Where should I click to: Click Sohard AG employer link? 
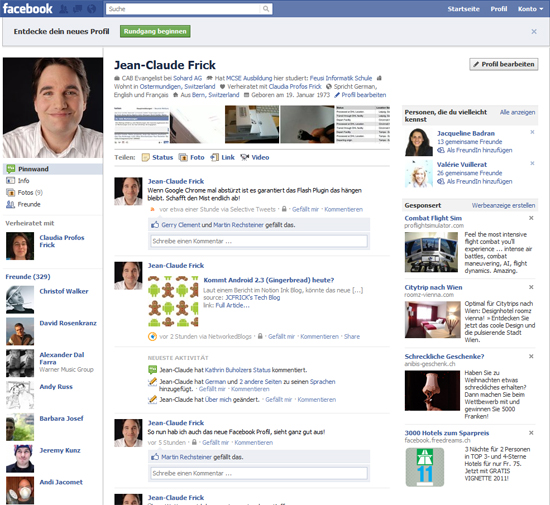click(188, 78)
